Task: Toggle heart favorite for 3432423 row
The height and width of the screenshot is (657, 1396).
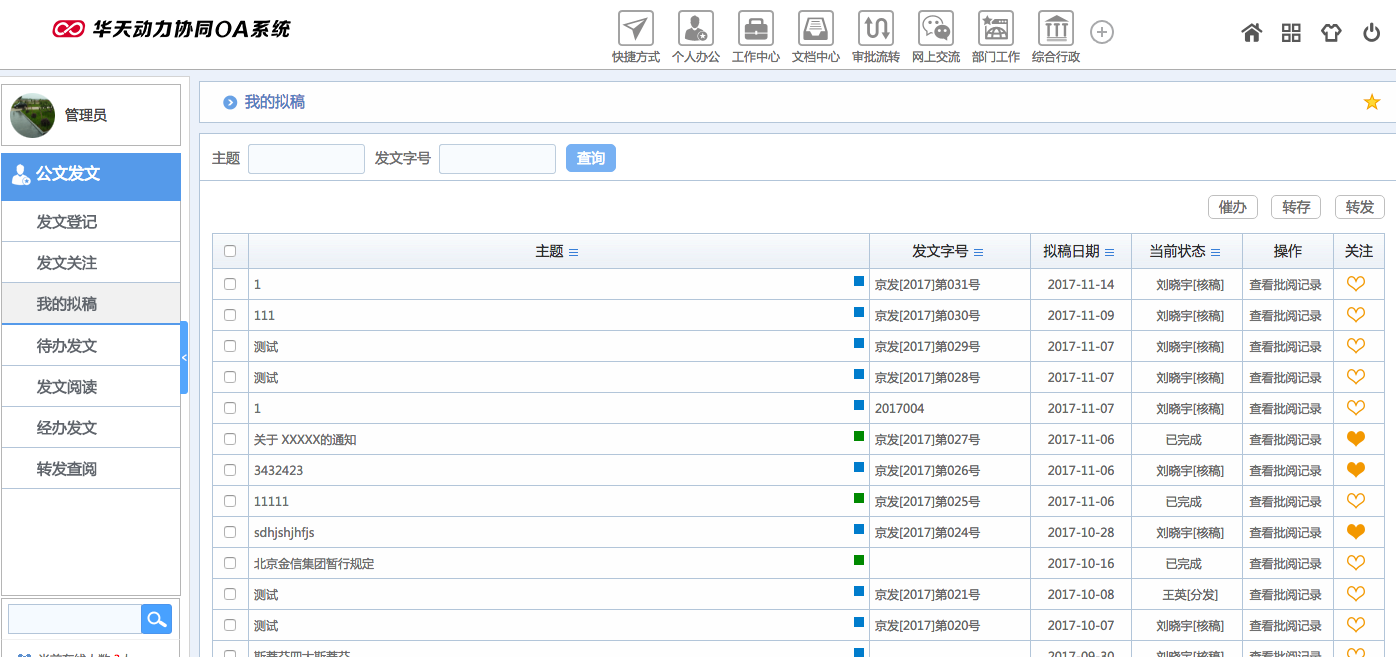Action: tap(1355, 470)
